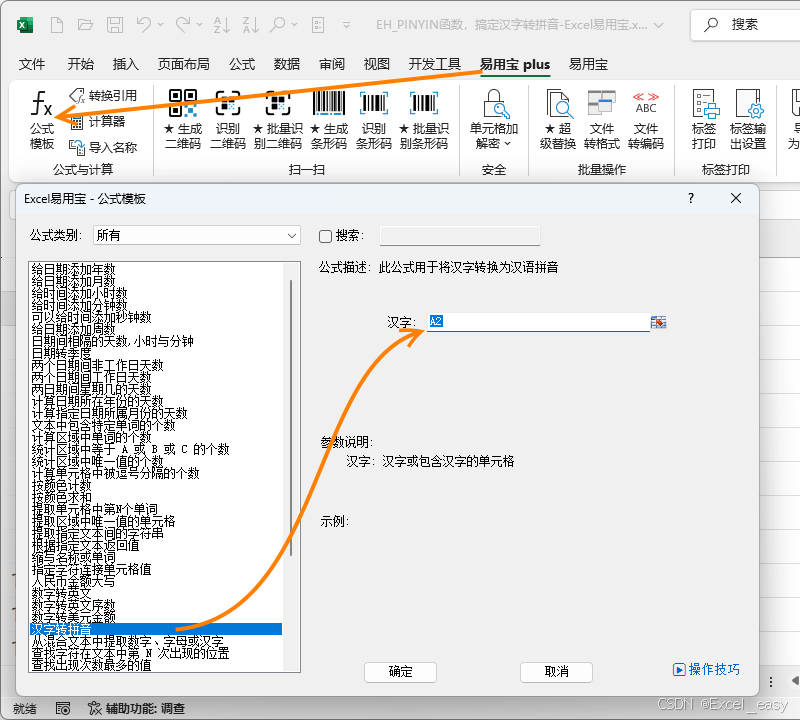Click the Save icon in toolbar

pos(115,24)
